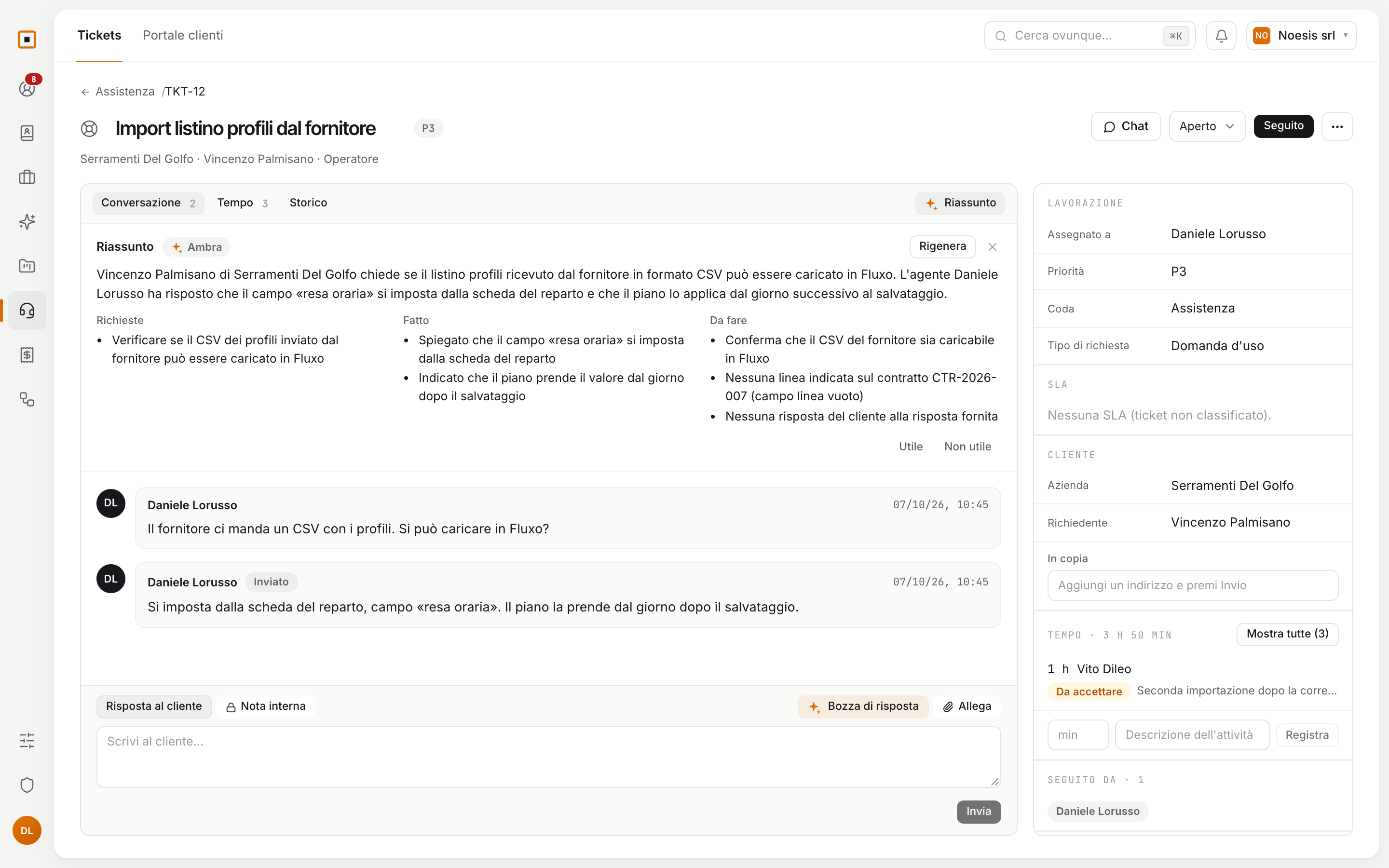This screenshot has width=1389, height=868.
Task: Mark summary as Non utile
Action: (x=967, y=447)
